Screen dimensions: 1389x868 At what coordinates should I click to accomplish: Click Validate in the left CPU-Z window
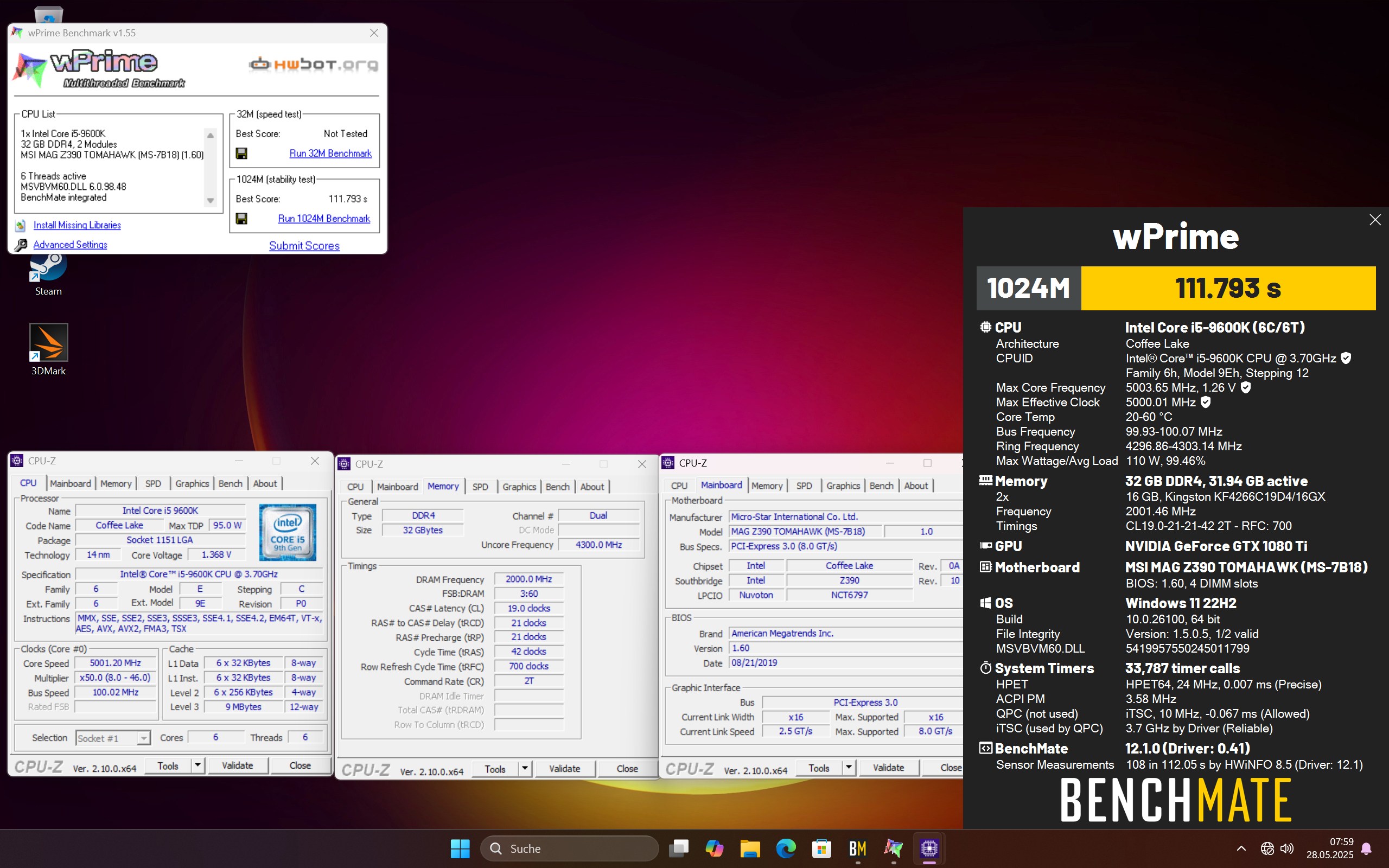237,765
